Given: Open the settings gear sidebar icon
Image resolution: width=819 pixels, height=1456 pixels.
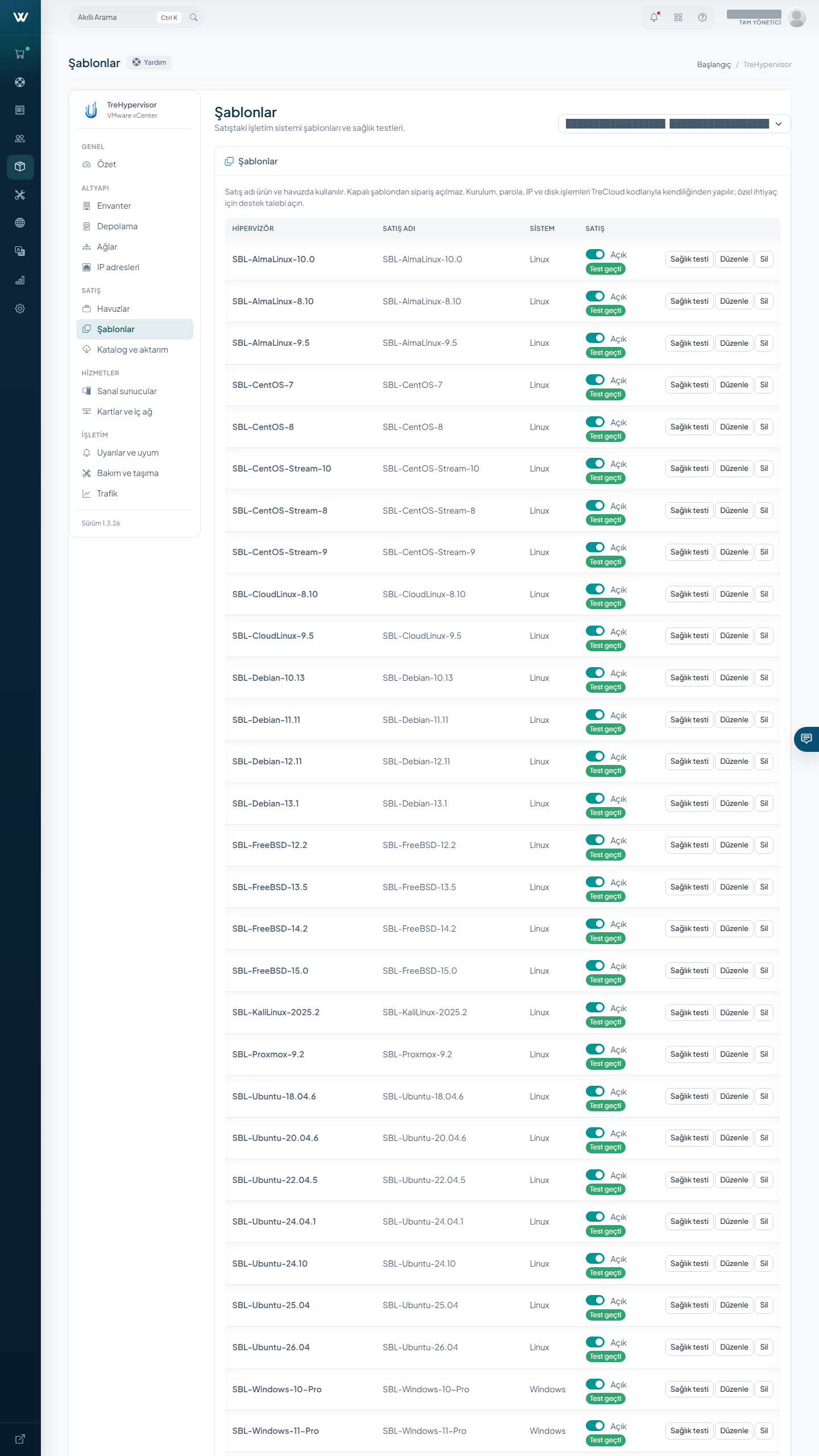Looking at the screenshot, I should click(x=20, y=308).
